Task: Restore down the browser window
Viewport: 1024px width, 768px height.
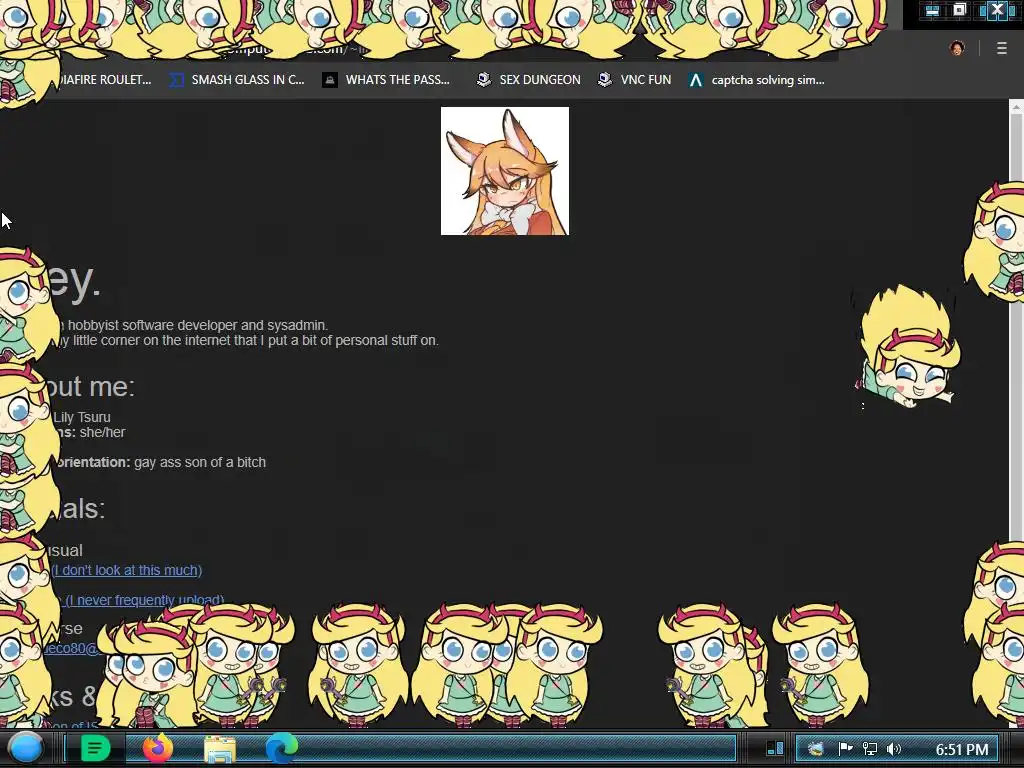Action: tap(959, 10)
